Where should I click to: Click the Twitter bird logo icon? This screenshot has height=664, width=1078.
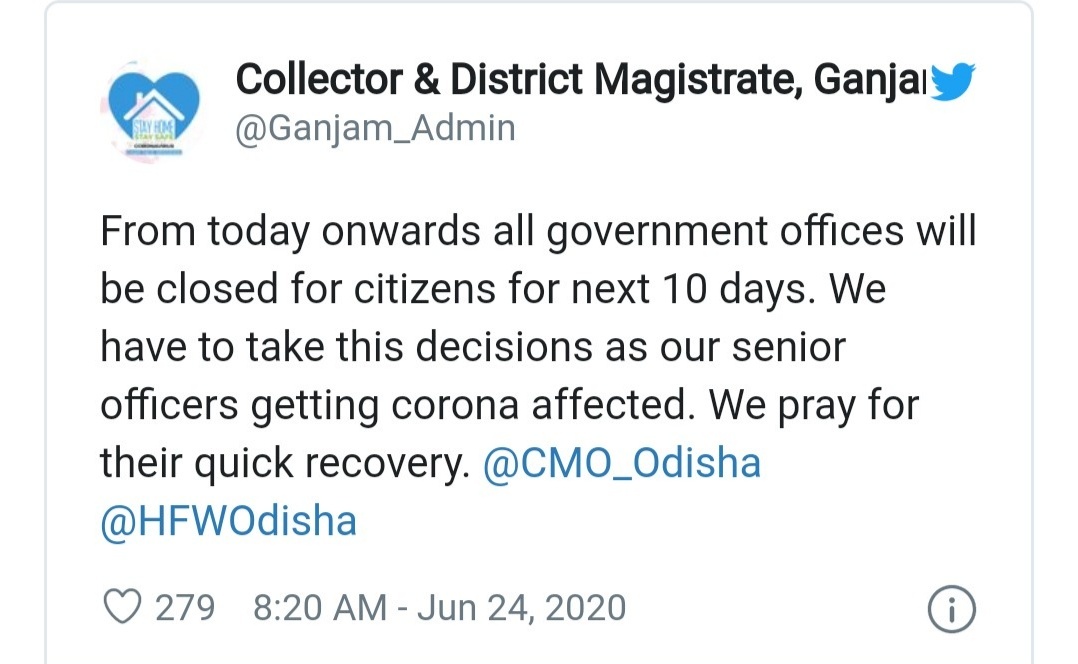(x=952, y=82)
